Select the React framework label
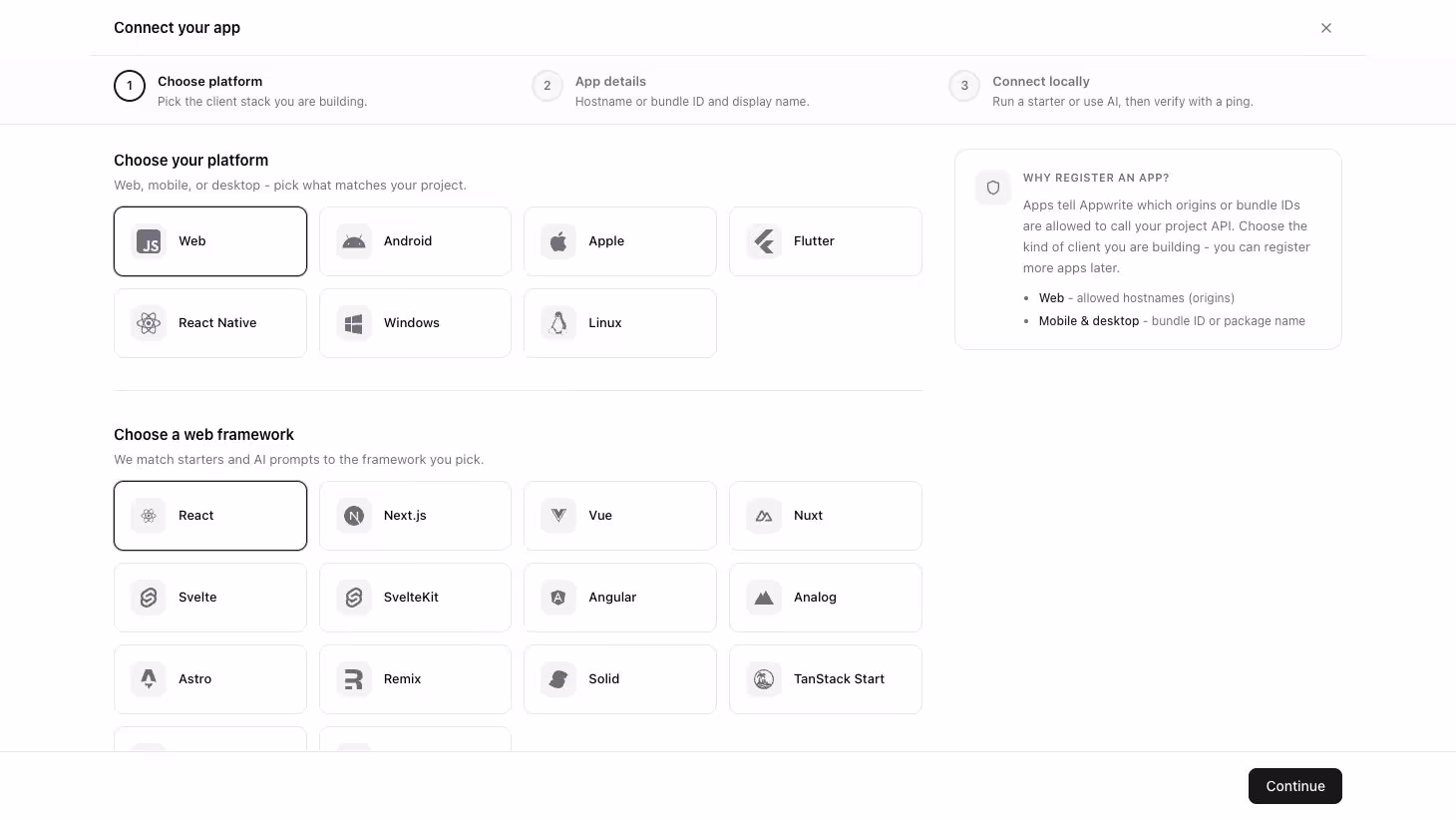The image size is (1456, 820). click(196, 516)
